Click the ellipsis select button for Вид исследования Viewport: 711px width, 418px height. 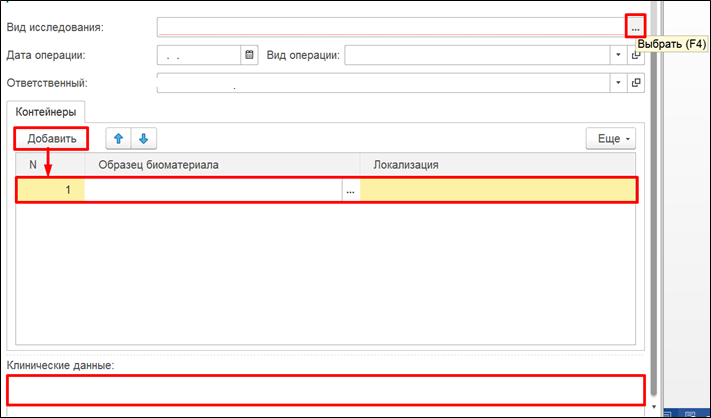(x=635, y=28)
